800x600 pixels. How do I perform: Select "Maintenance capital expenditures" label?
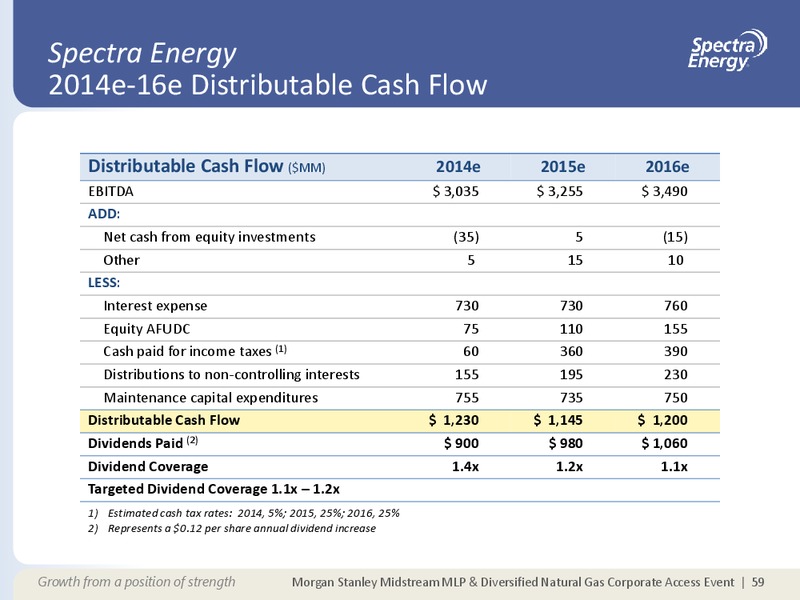[211, 398]
